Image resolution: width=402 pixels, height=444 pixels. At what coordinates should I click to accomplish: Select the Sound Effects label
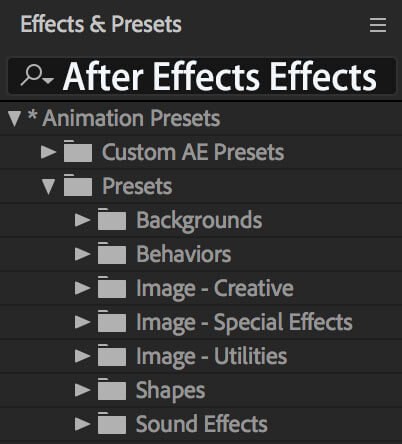(x=202, y=424)
